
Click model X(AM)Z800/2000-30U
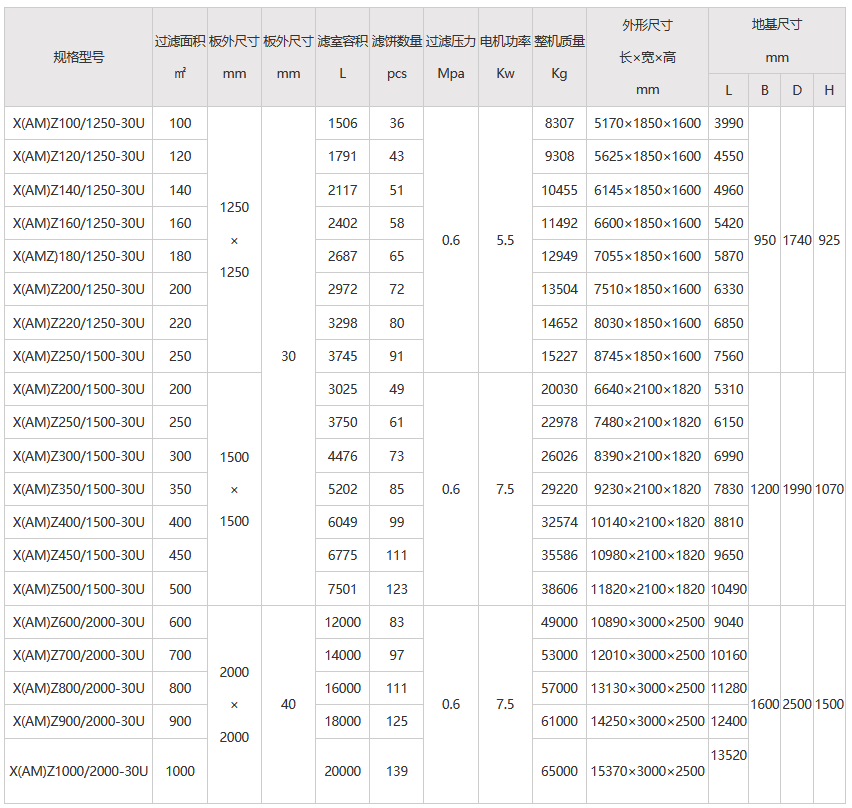tap(79, 688)
